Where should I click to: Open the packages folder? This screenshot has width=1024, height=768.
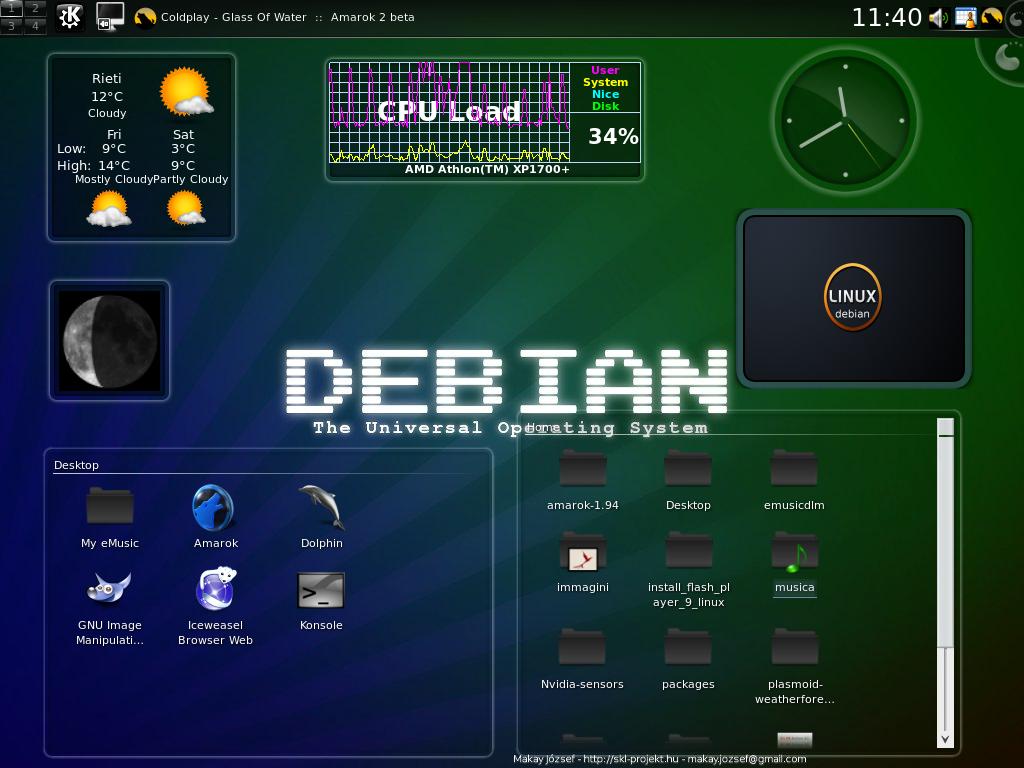click(688, 658)
